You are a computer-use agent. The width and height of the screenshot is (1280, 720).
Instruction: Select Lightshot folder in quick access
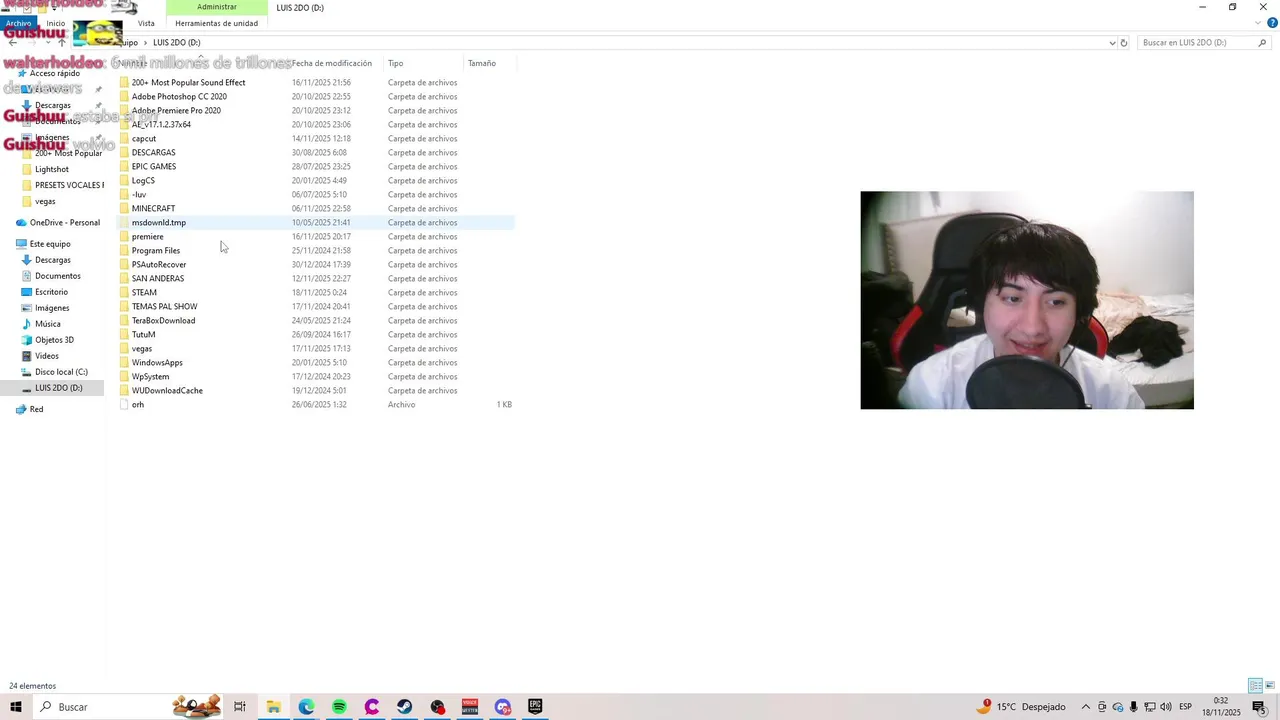coord(52,169)
